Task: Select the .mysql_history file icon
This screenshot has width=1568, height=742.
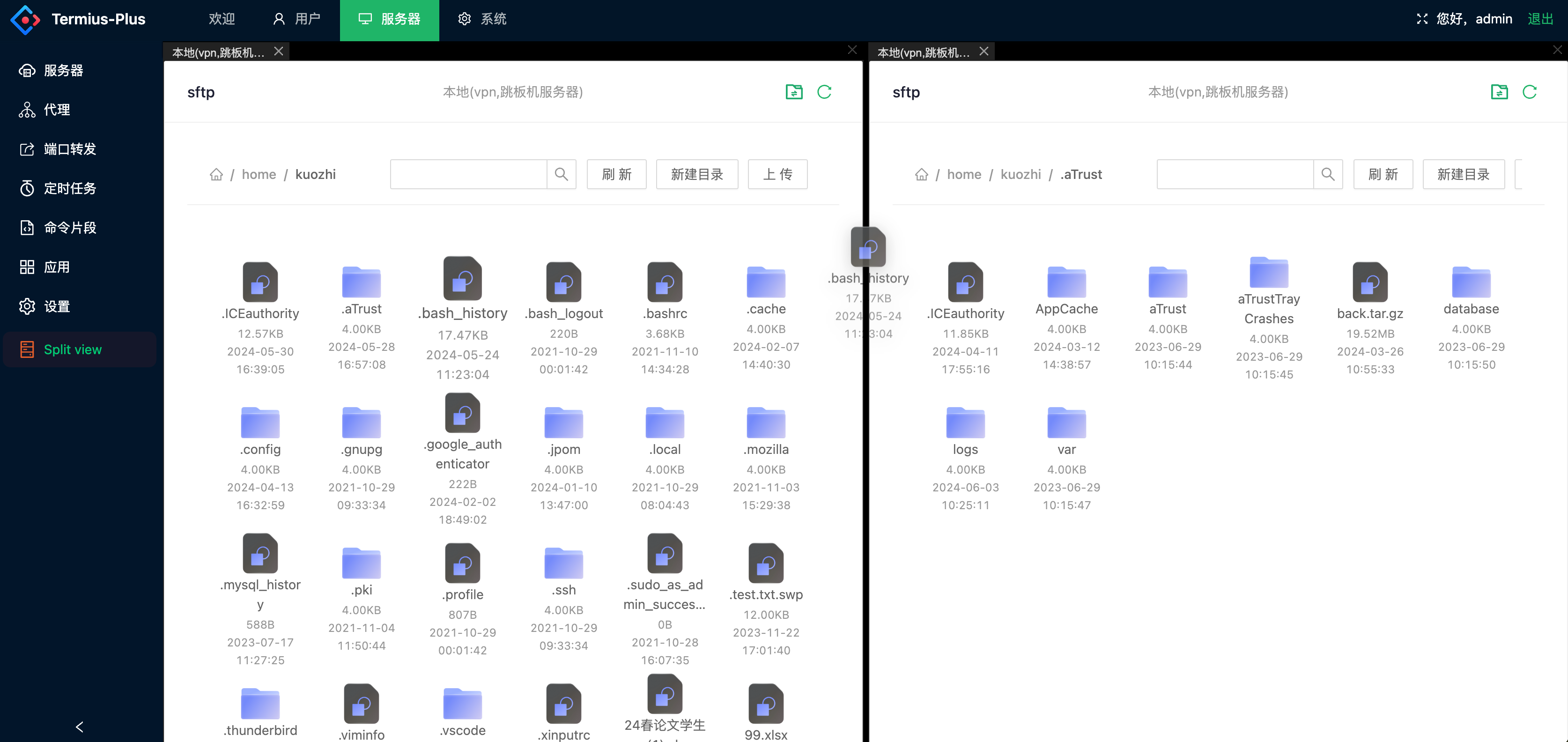Action: (260, 553)
